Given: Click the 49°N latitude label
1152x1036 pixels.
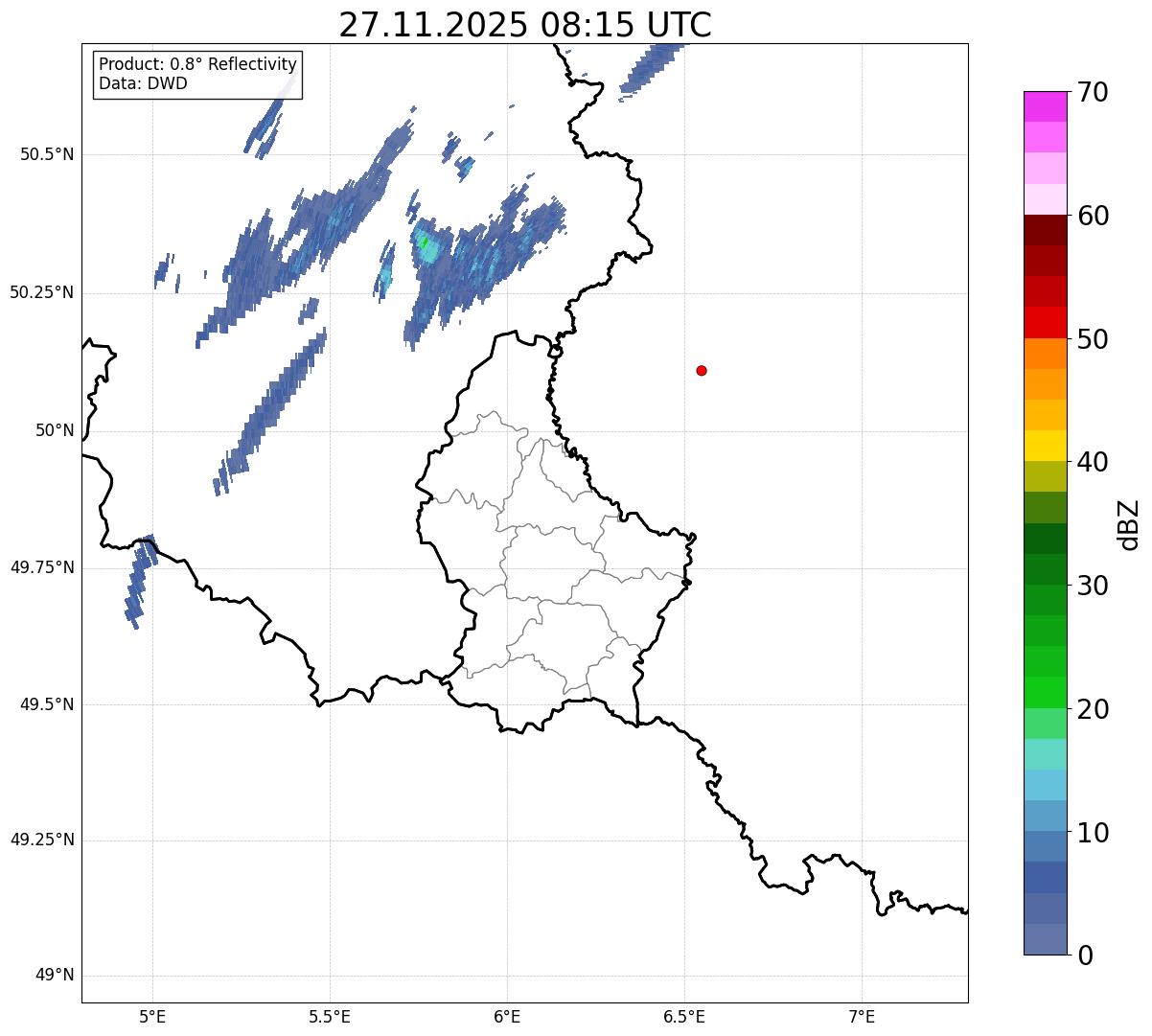Looking at the screenshot, I should click(55, 976).
